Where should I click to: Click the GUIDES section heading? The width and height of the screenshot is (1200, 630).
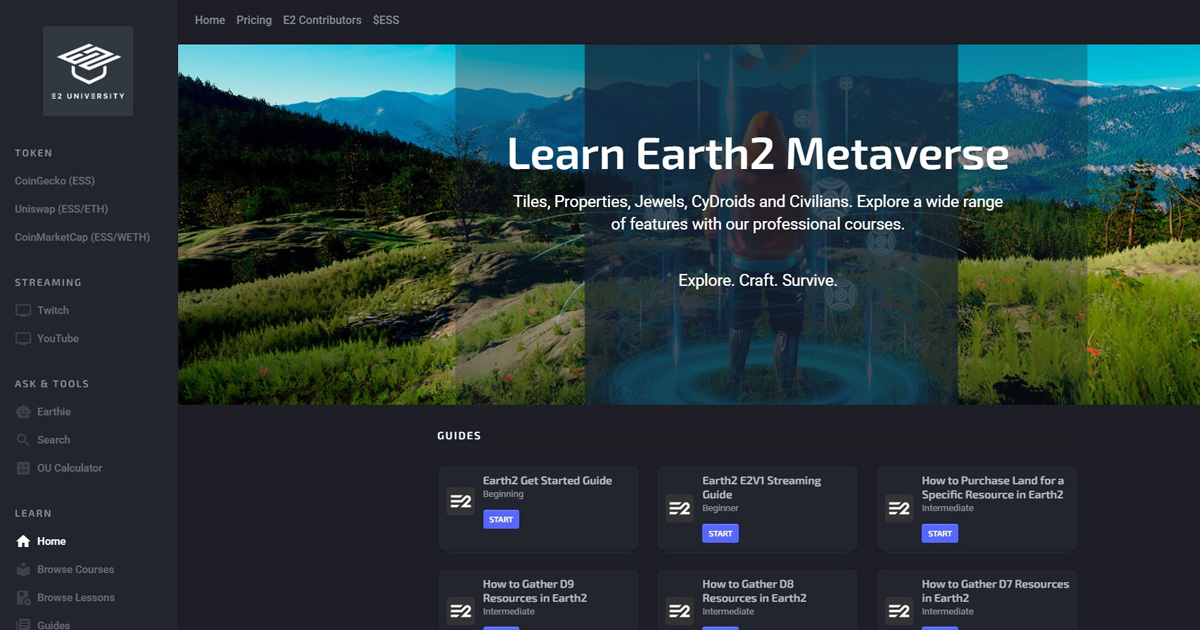[x=459, y=436]
